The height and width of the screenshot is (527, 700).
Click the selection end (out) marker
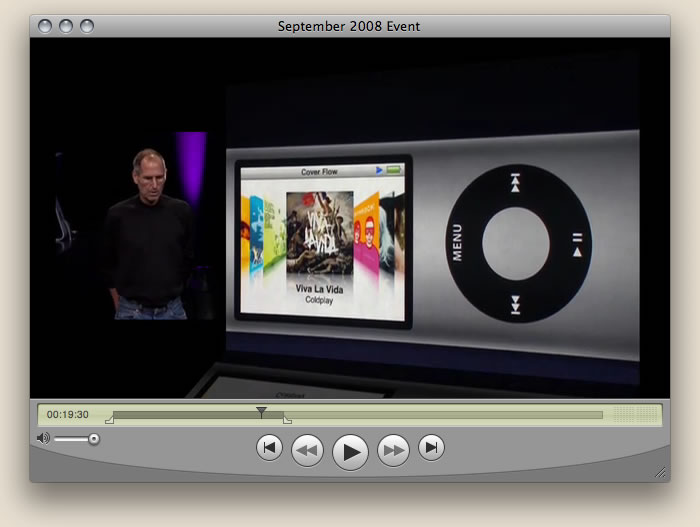288,419
